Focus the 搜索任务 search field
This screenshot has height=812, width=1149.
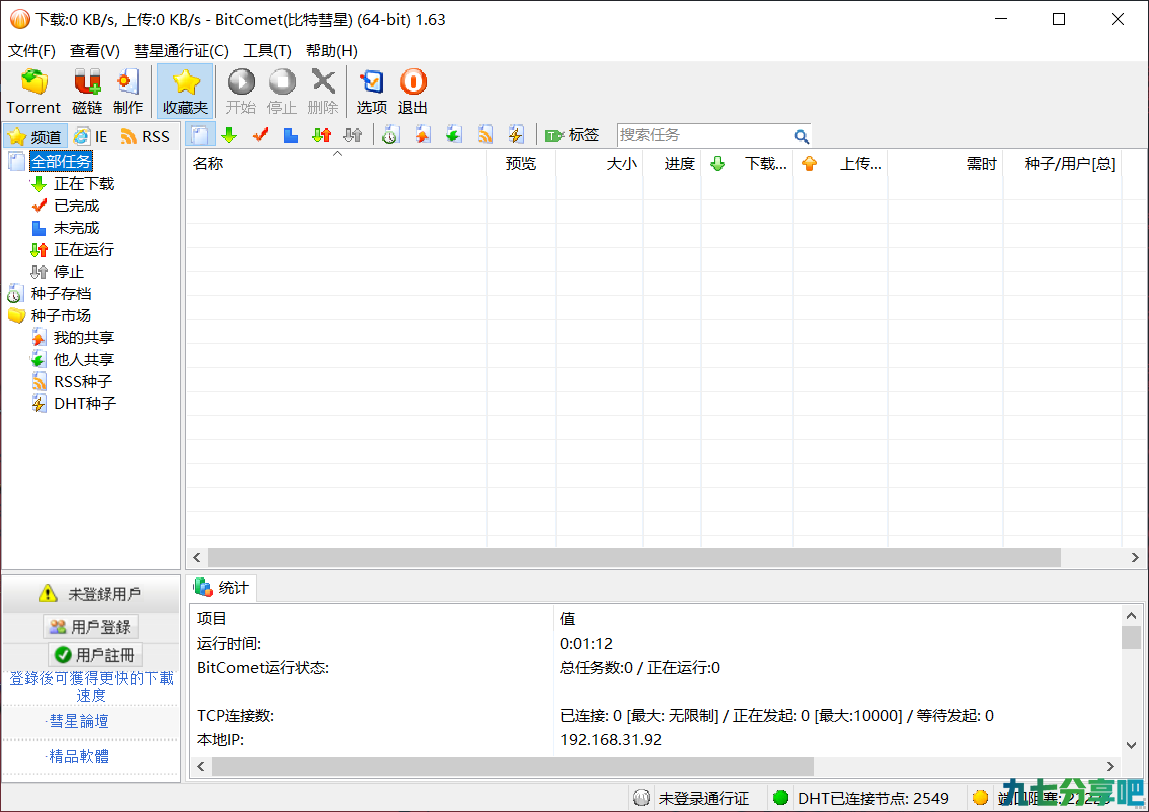tap(705, 135)
